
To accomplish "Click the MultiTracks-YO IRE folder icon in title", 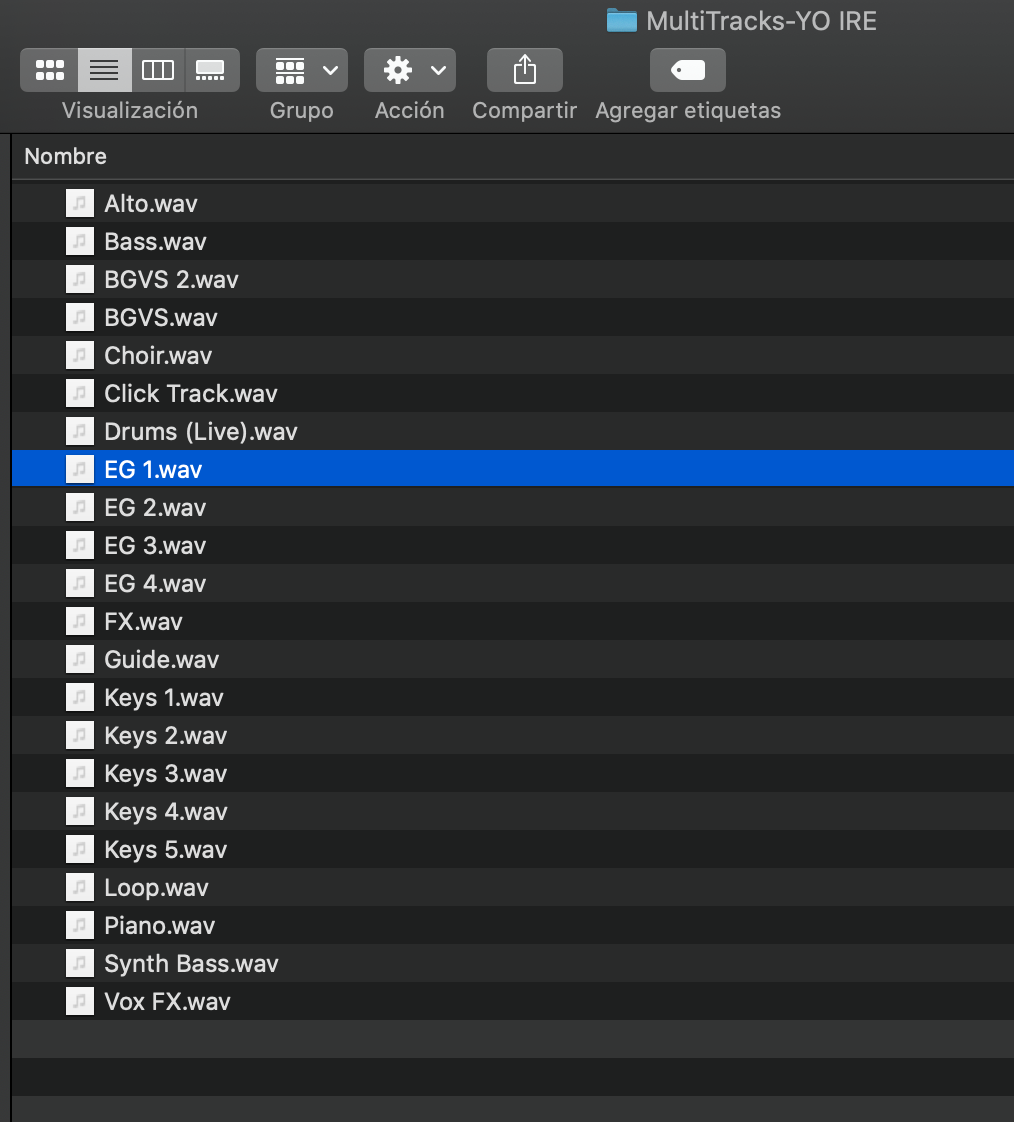I will 622,21.
